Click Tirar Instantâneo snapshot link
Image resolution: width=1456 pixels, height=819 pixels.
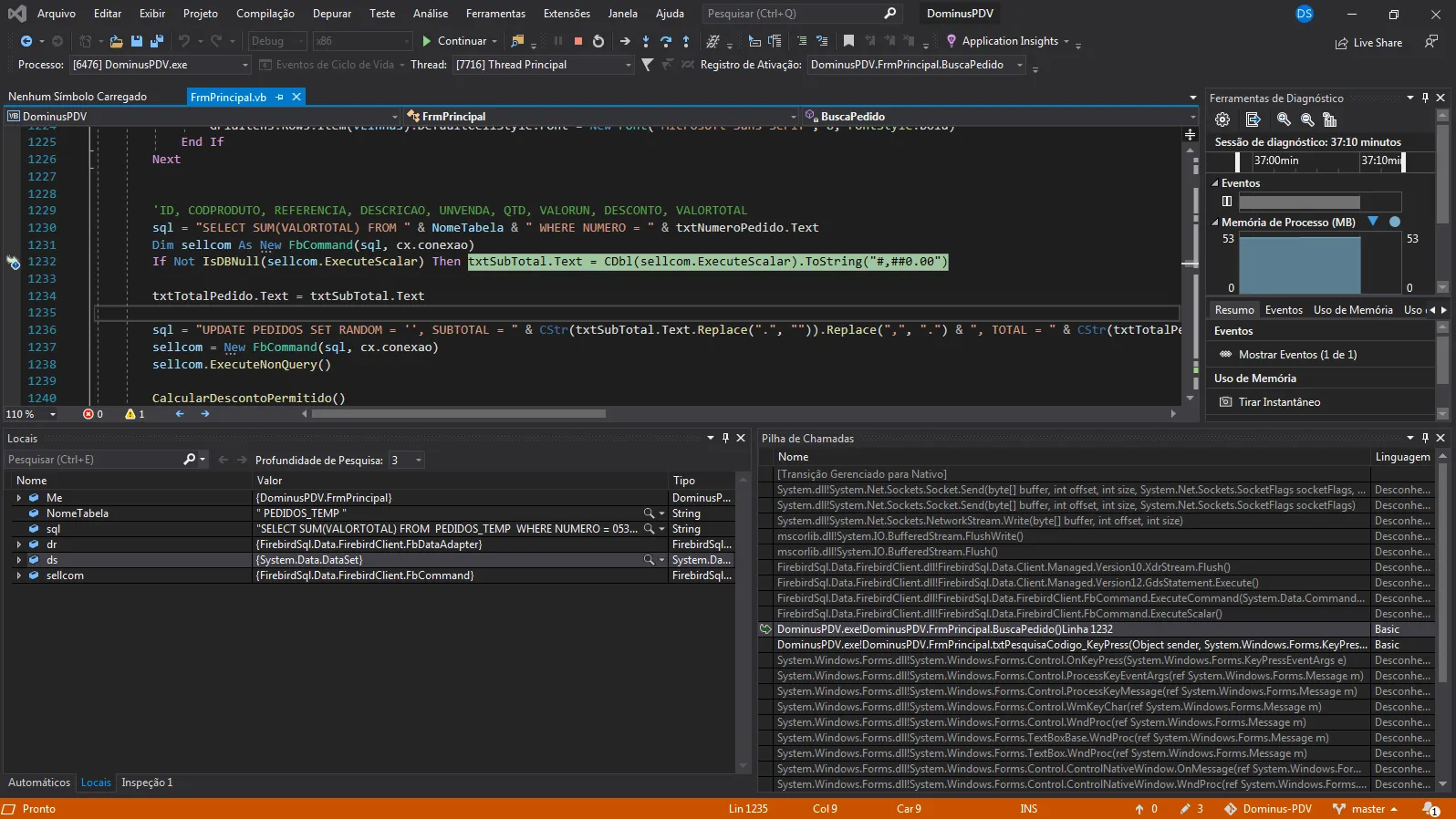[x=1279, y=402]
